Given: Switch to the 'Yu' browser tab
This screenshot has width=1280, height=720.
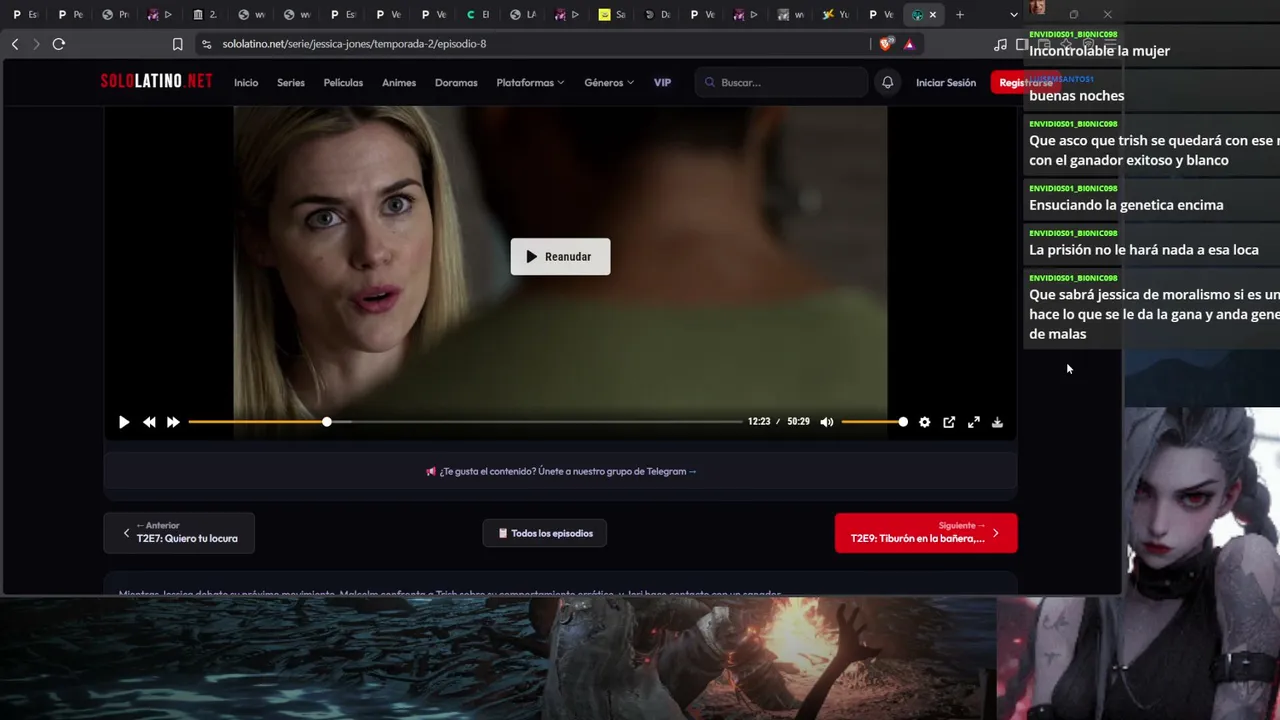Looking at the screenshot, I should pyautogui.click(x=837, y=15).
